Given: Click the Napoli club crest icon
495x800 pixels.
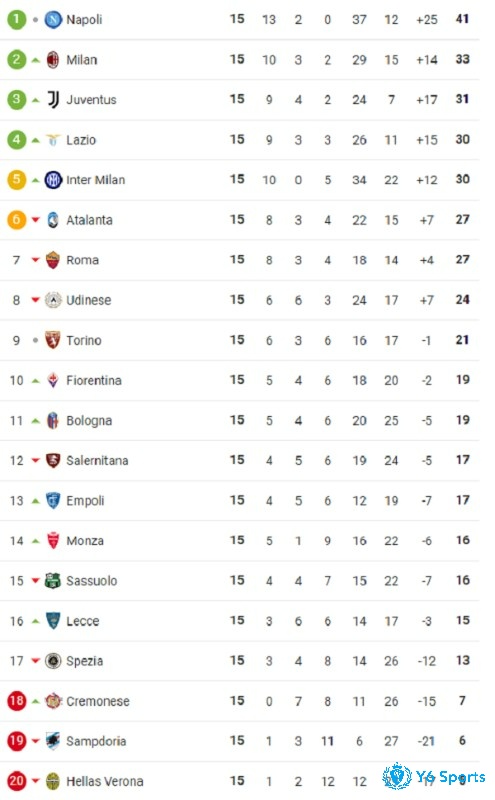Looking at the screenshot, I should pos(53,20).
